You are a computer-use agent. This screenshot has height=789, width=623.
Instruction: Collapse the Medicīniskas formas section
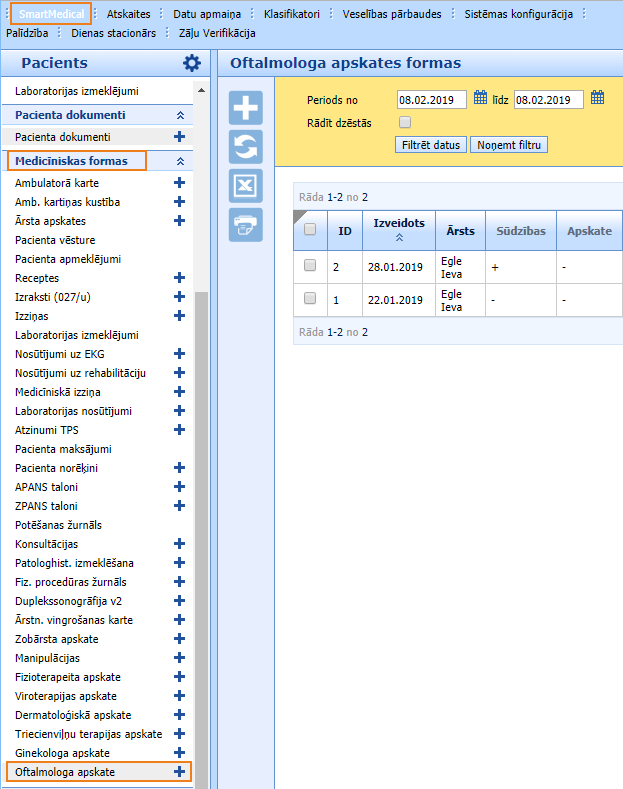click(x=180, y=161)
